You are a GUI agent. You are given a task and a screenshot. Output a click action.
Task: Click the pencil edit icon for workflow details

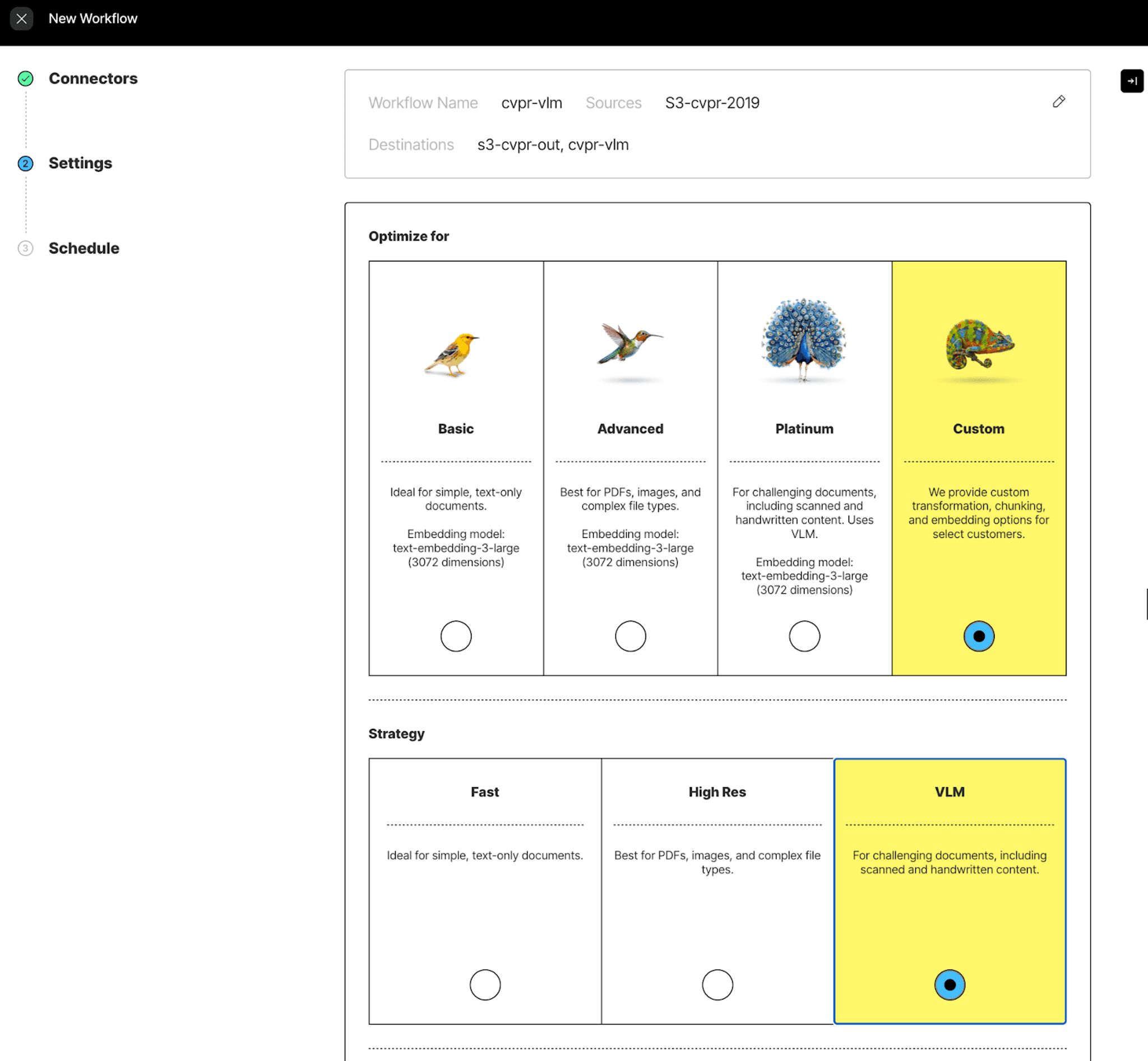pos(1058,102)
